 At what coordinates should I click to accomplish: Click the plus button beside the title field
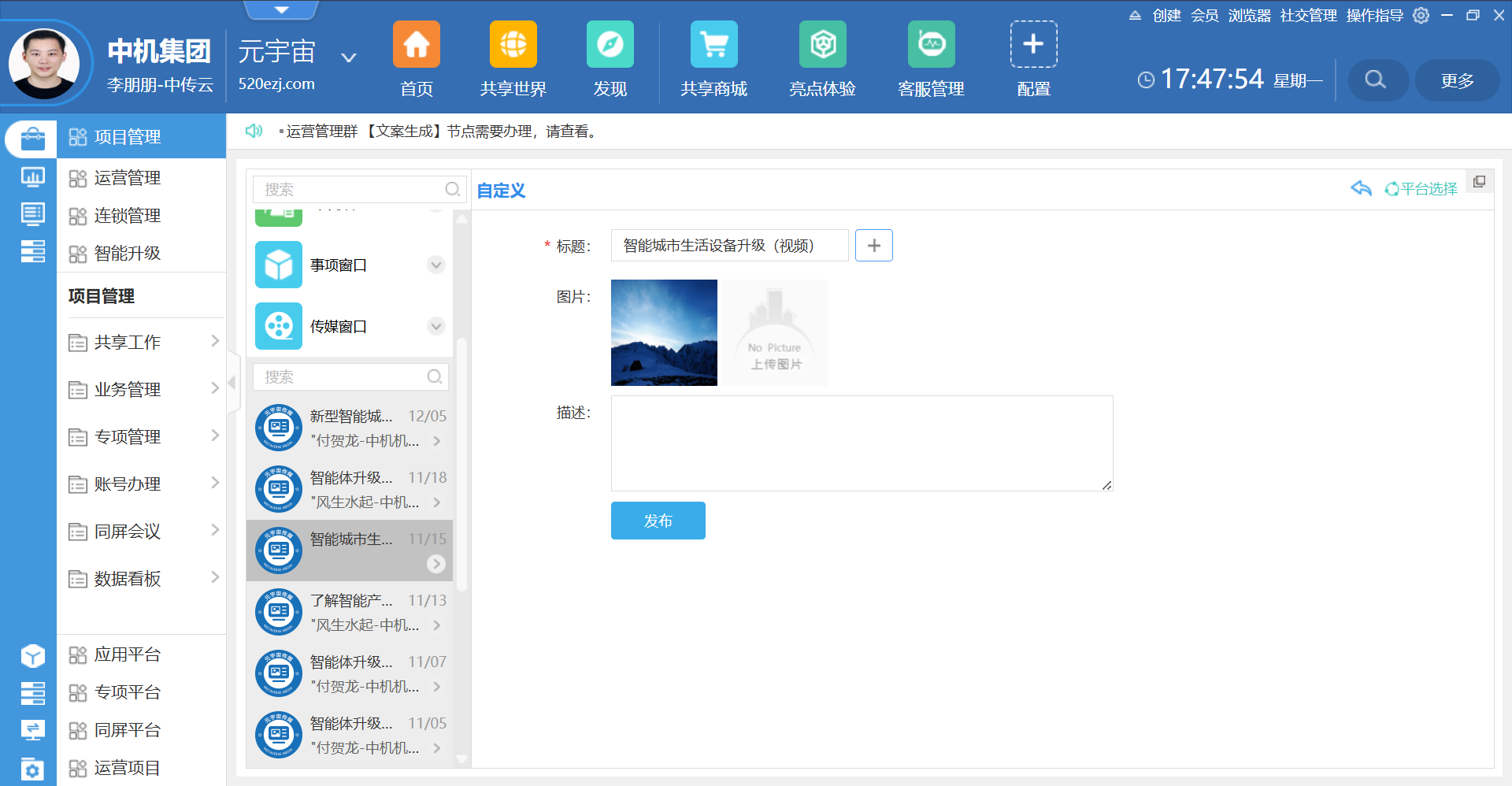873,246
